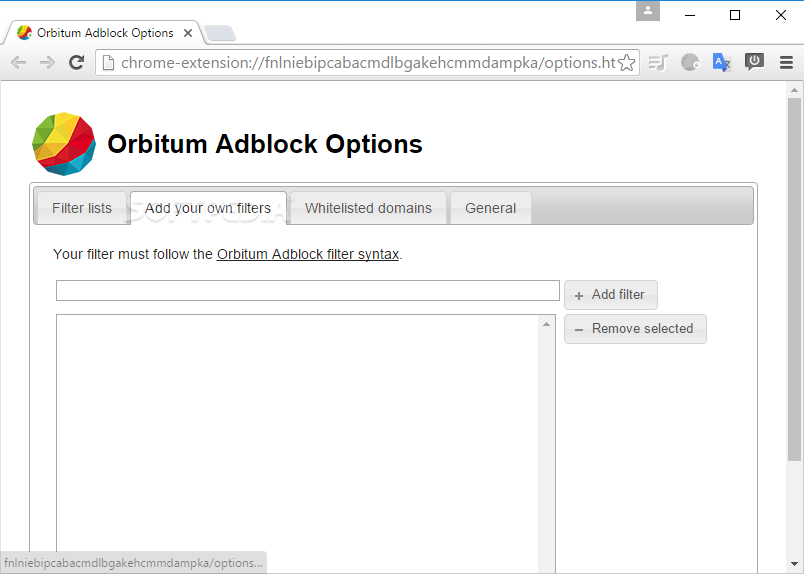The width and height of the screenshot is (804, 574).
Task: Open the music playlist extension icon
Action: (x=658, y=63)
